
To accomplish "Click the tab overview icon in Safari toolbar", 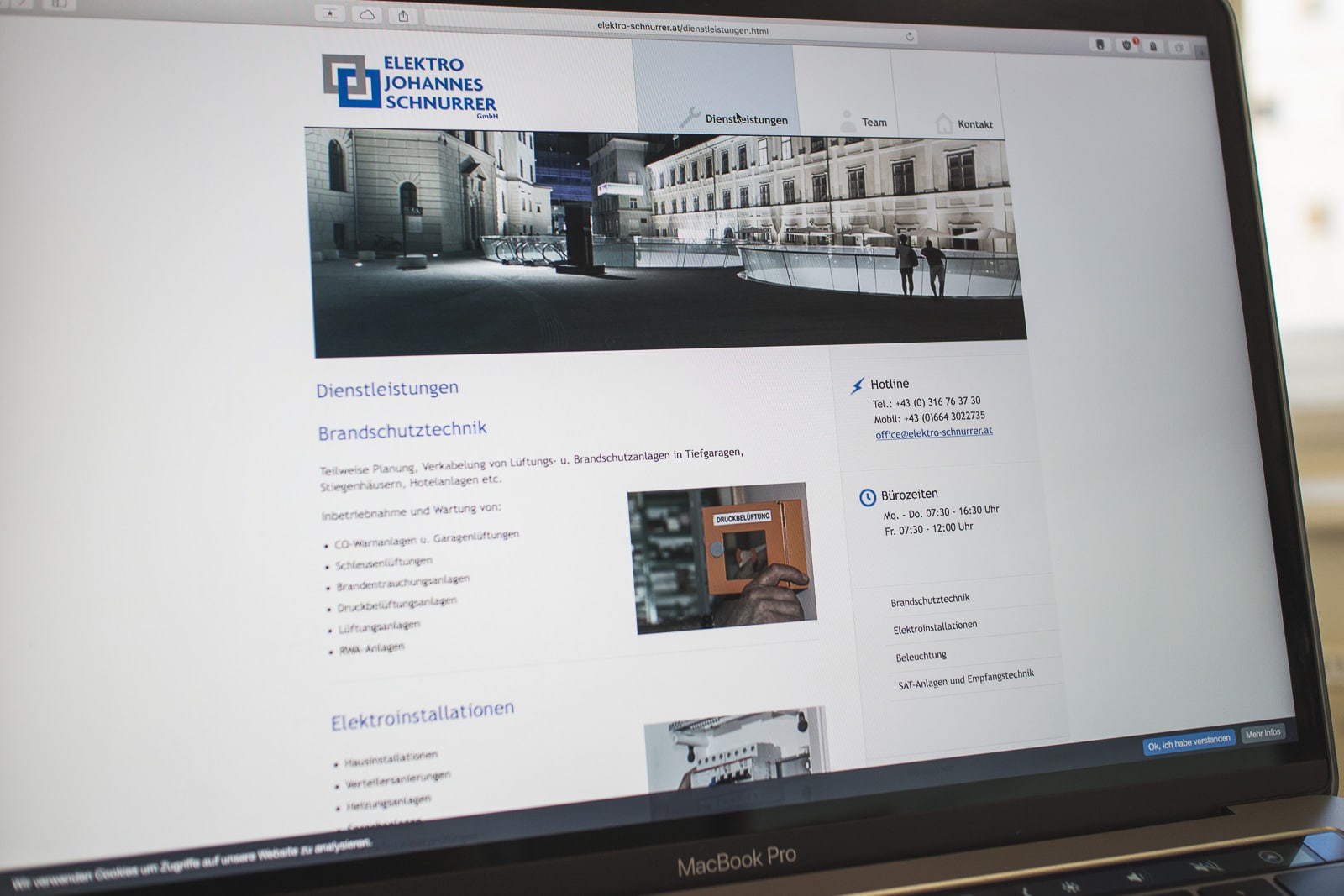I will 1179,48.
